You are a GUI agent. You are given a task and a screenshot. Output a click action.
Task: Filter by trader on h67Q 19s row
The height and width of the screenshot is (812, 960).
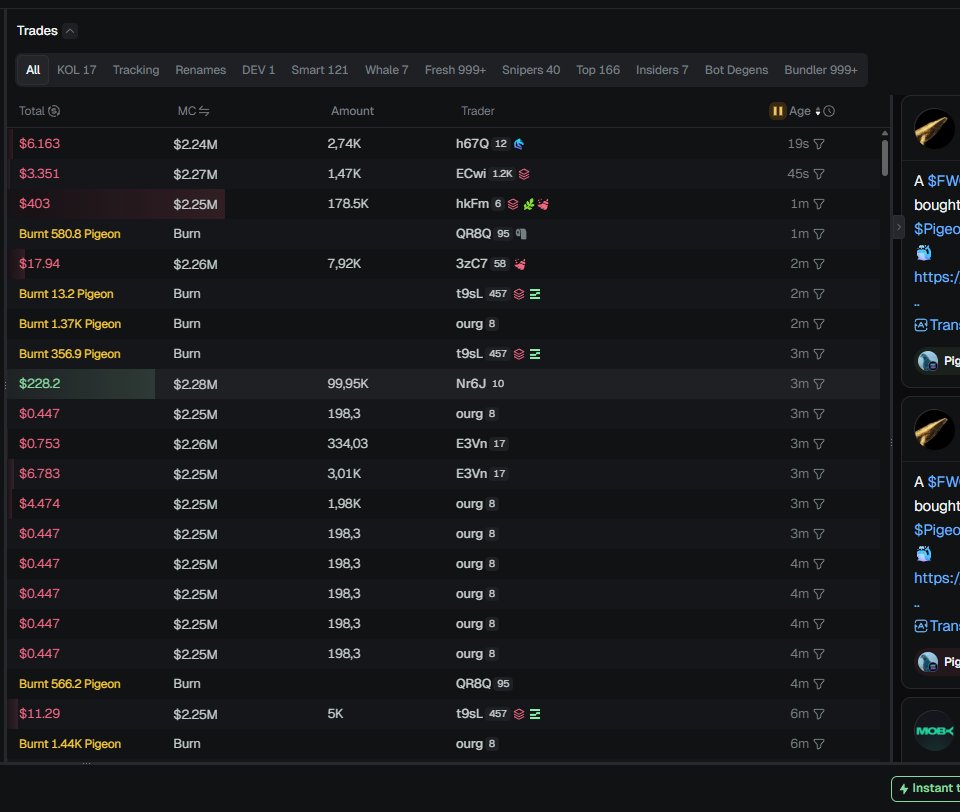819,144
